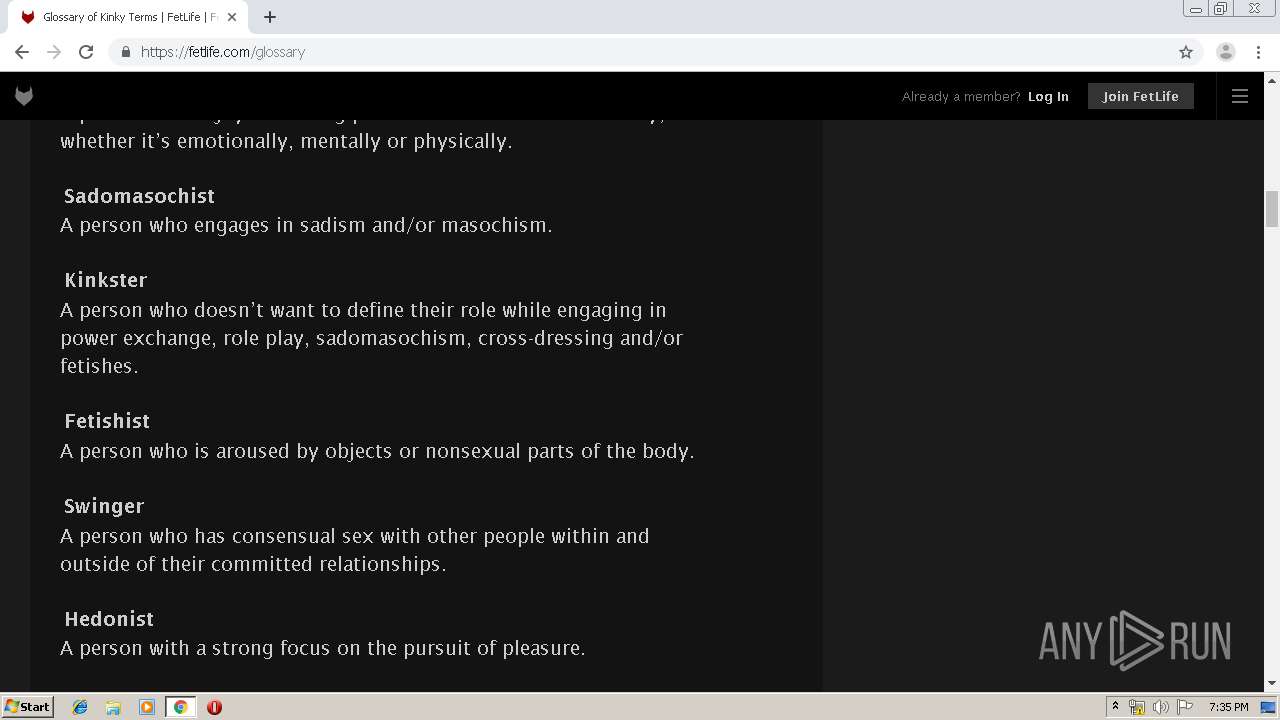Go back using browser back arrow
The width and height of the screenshot is (1280, 720).
point(22,52)
